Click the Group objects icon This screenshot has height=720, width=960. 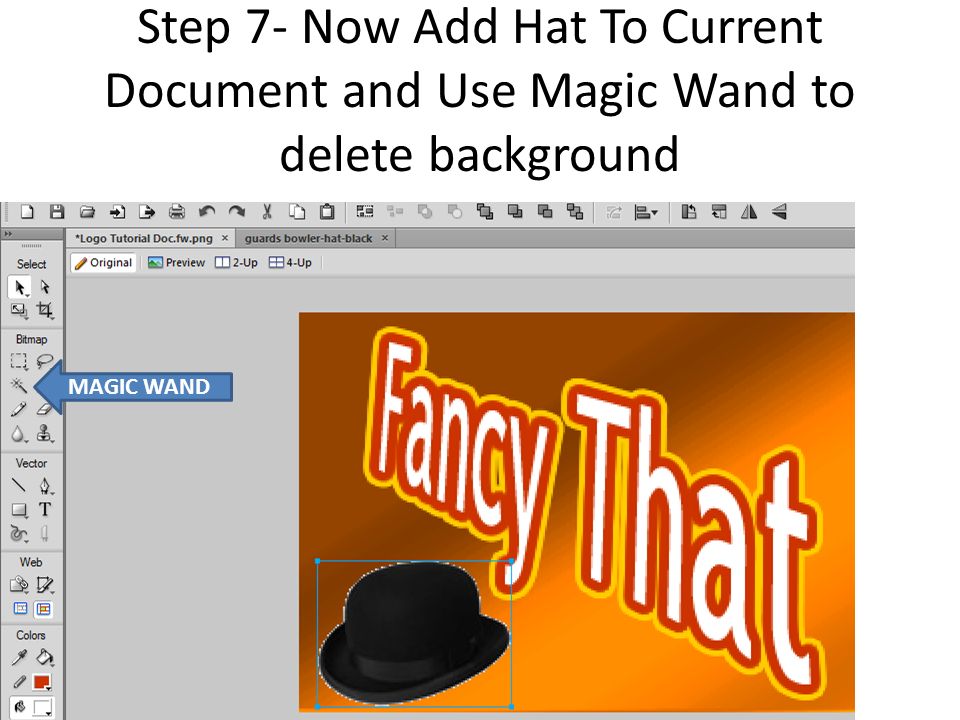click(x=365, y=212)
